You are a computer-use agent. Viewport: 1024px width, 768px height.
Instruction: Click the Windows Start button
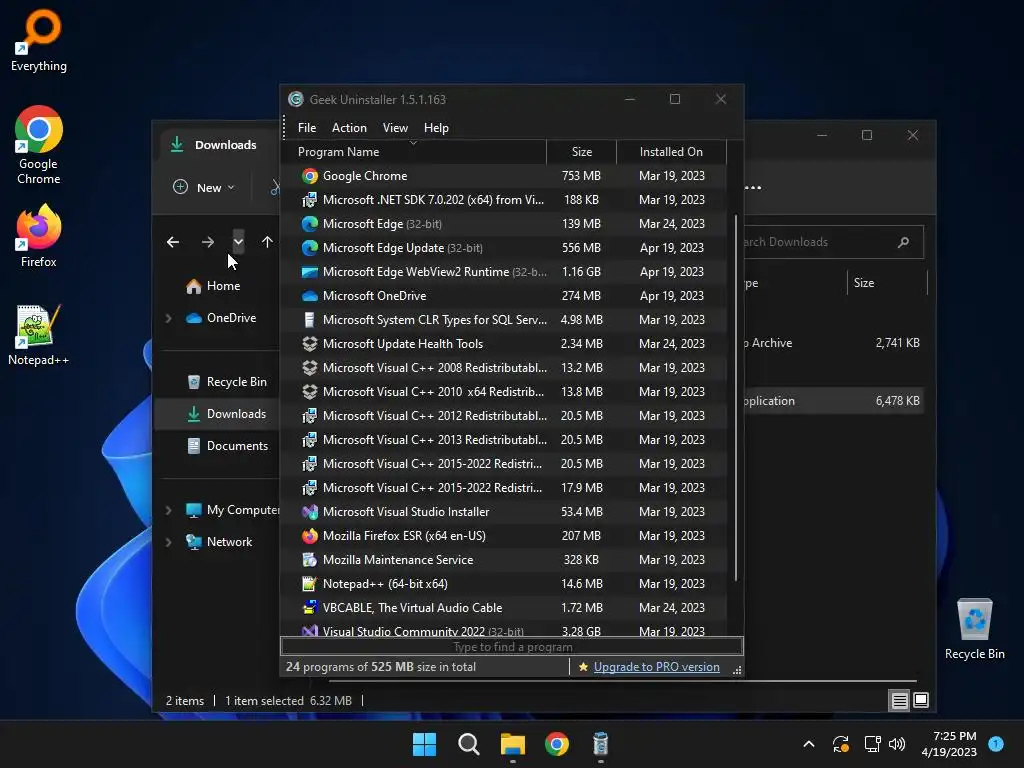(x=424, y=744)
